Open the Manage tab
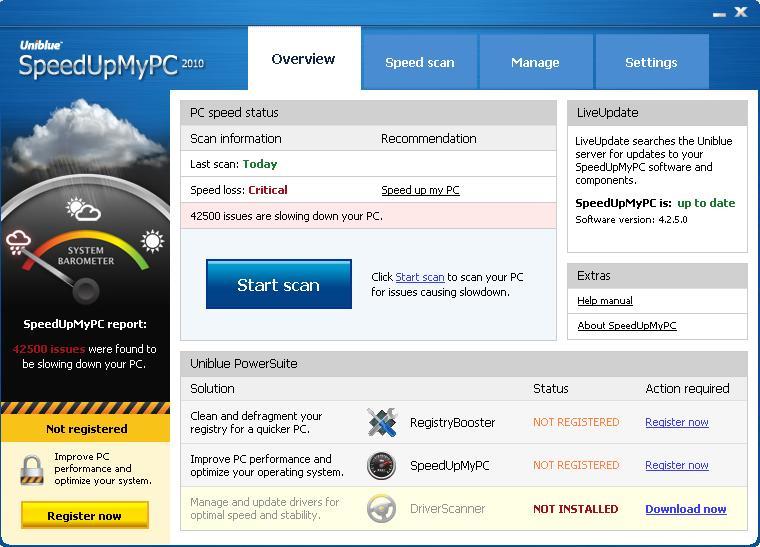The image size is (760, 547). pyautogui.click(x=535, y=62)
